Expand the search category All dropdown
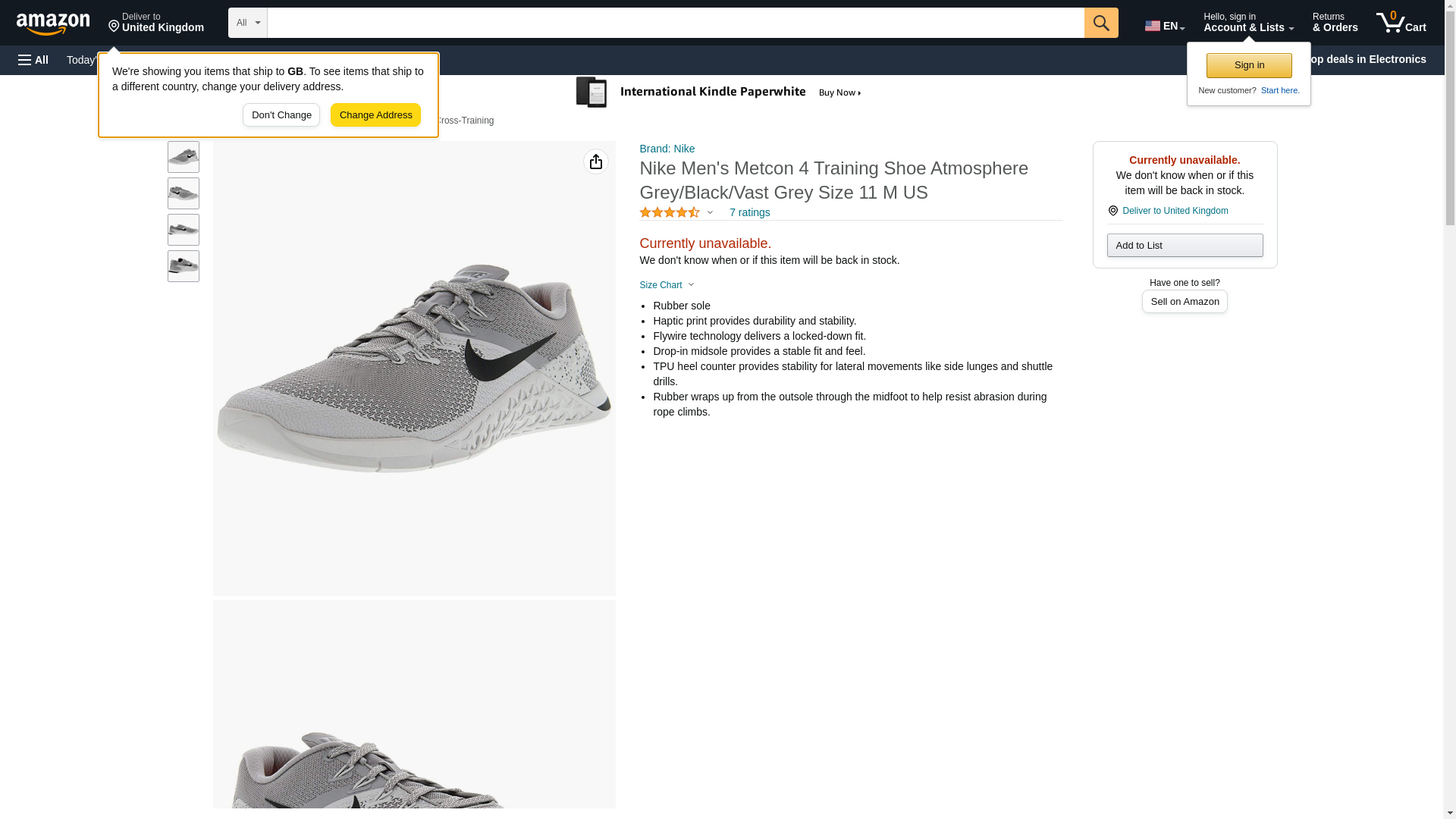The image size is (1456, 819). click(x=247, y=23)
